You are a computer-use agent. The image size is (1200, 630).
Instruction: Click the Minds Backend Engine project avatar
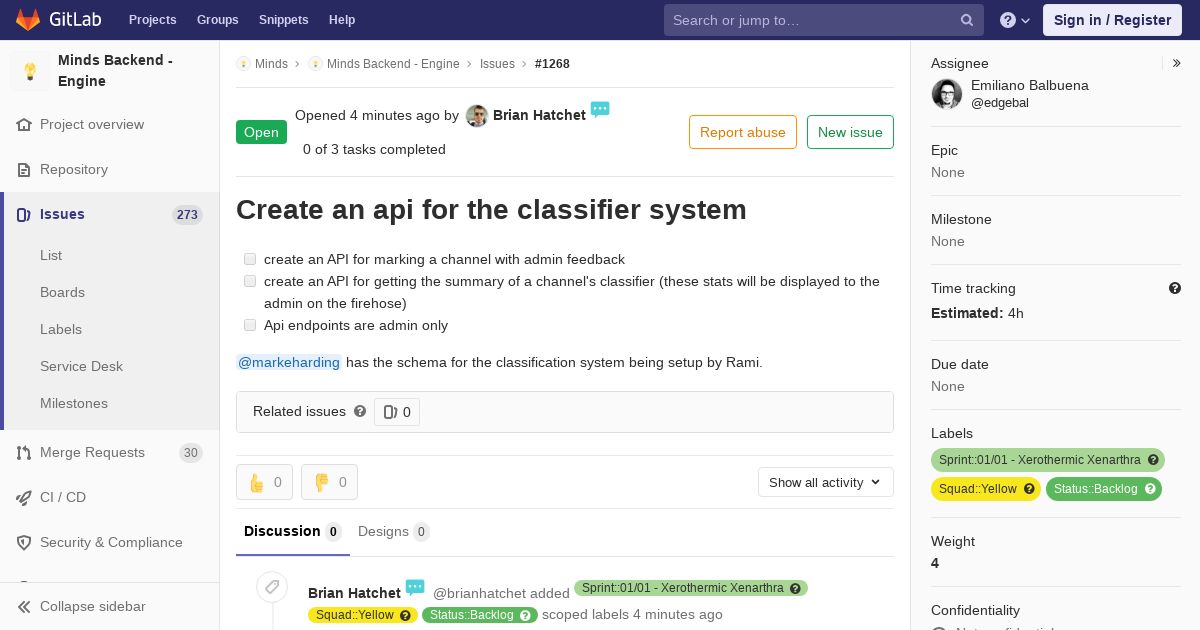coord(30,71)
